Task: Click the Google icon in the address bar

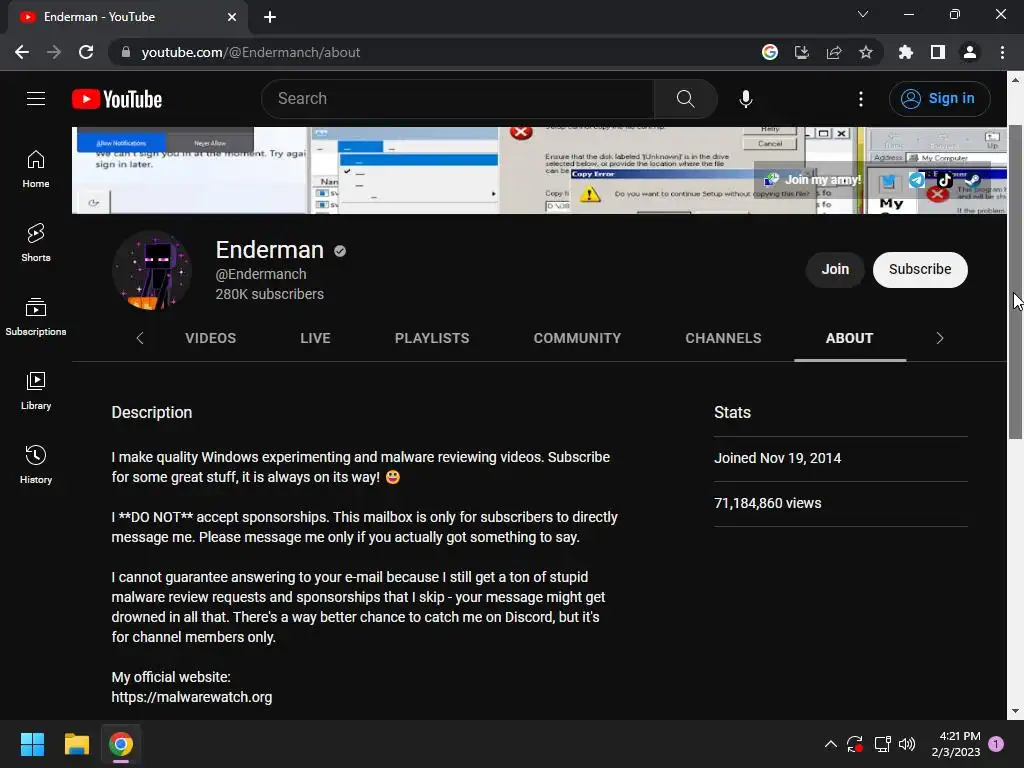Action: coord(770,52)
